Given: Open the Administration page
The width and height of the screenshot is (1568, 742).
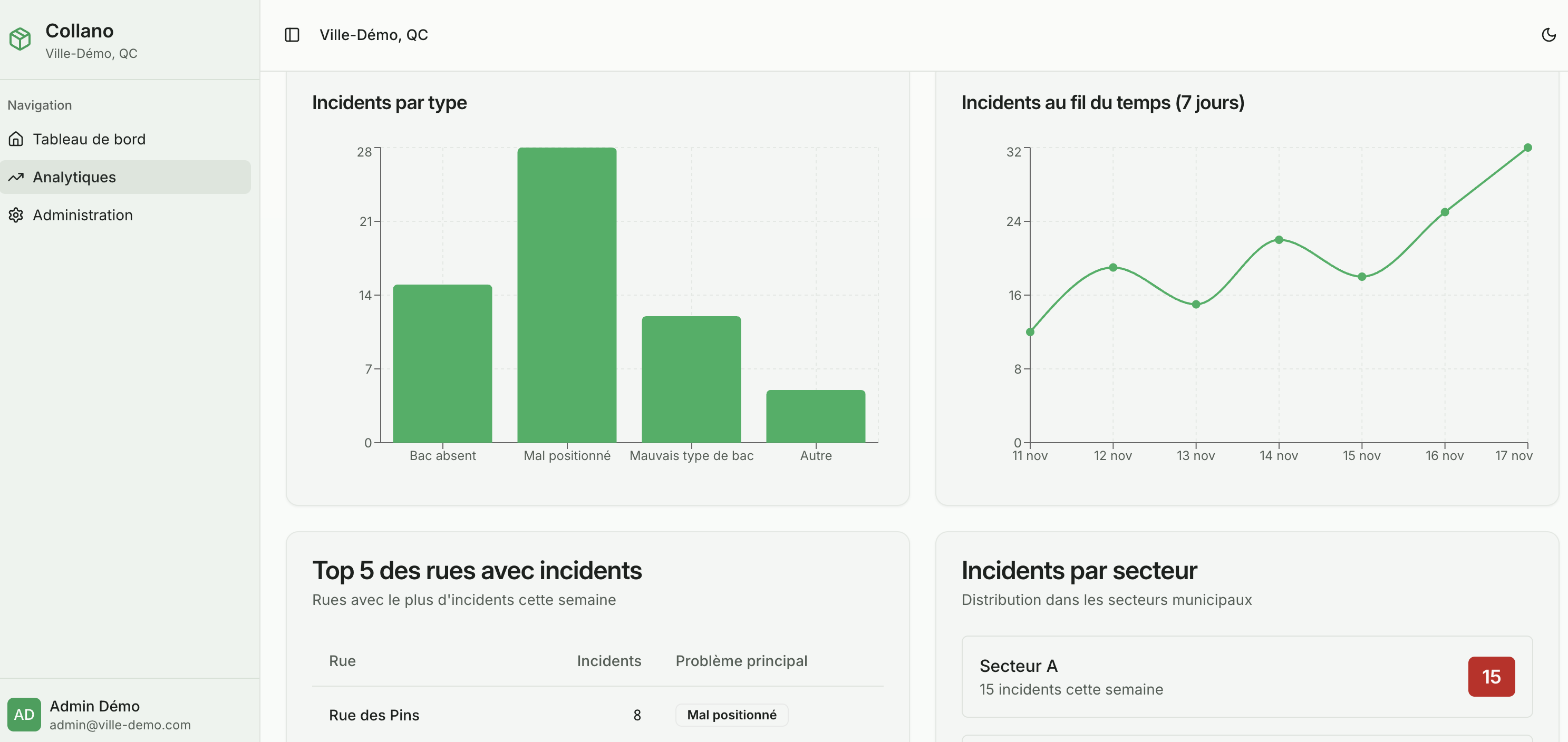Looking at the screenshot, I should point(83,214).
